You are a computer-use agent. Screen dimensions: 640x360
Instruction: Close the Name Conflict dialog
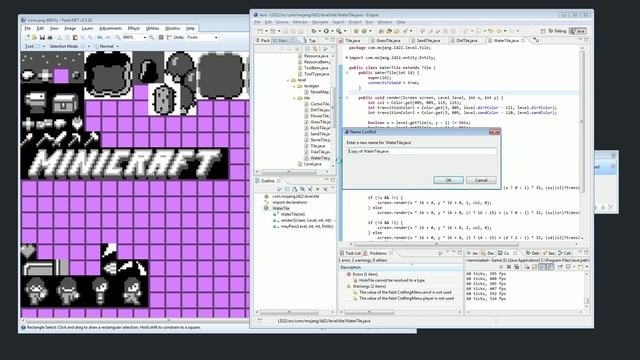coord(494,132)
